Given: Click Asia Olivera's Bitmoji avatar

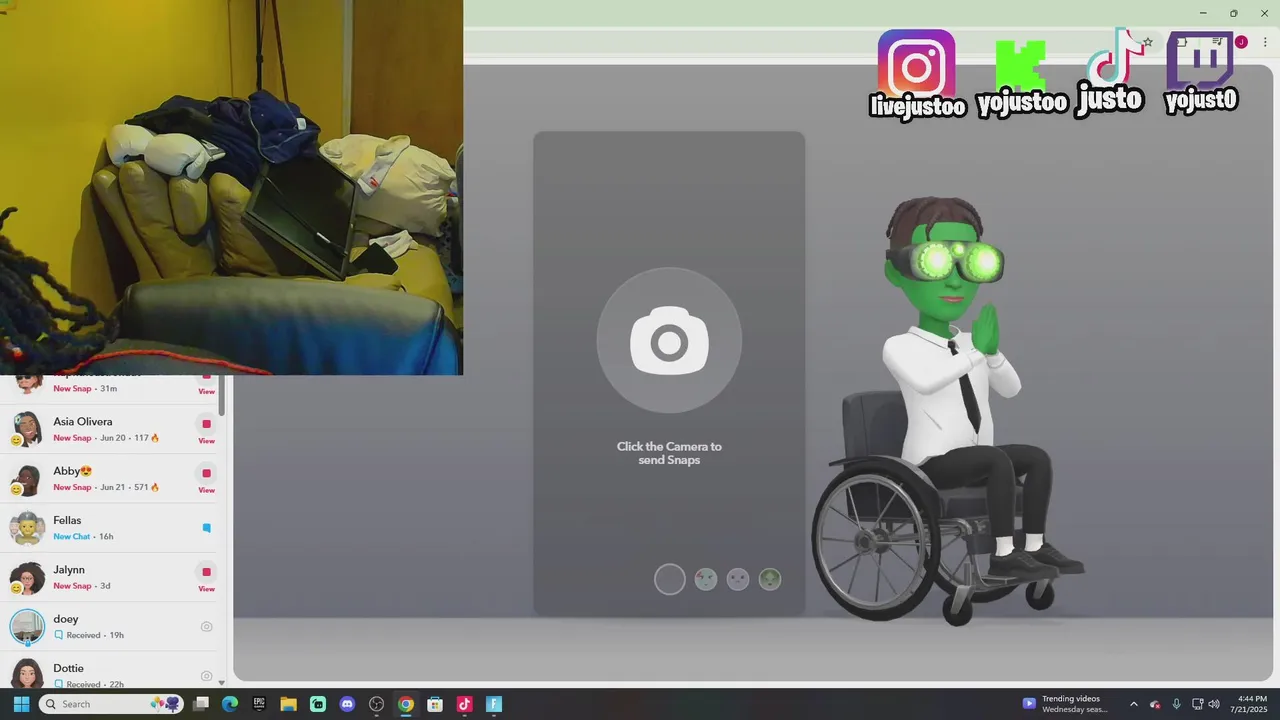Looking at the screenshot, I should pyautogui.click(x=27, y=429).
